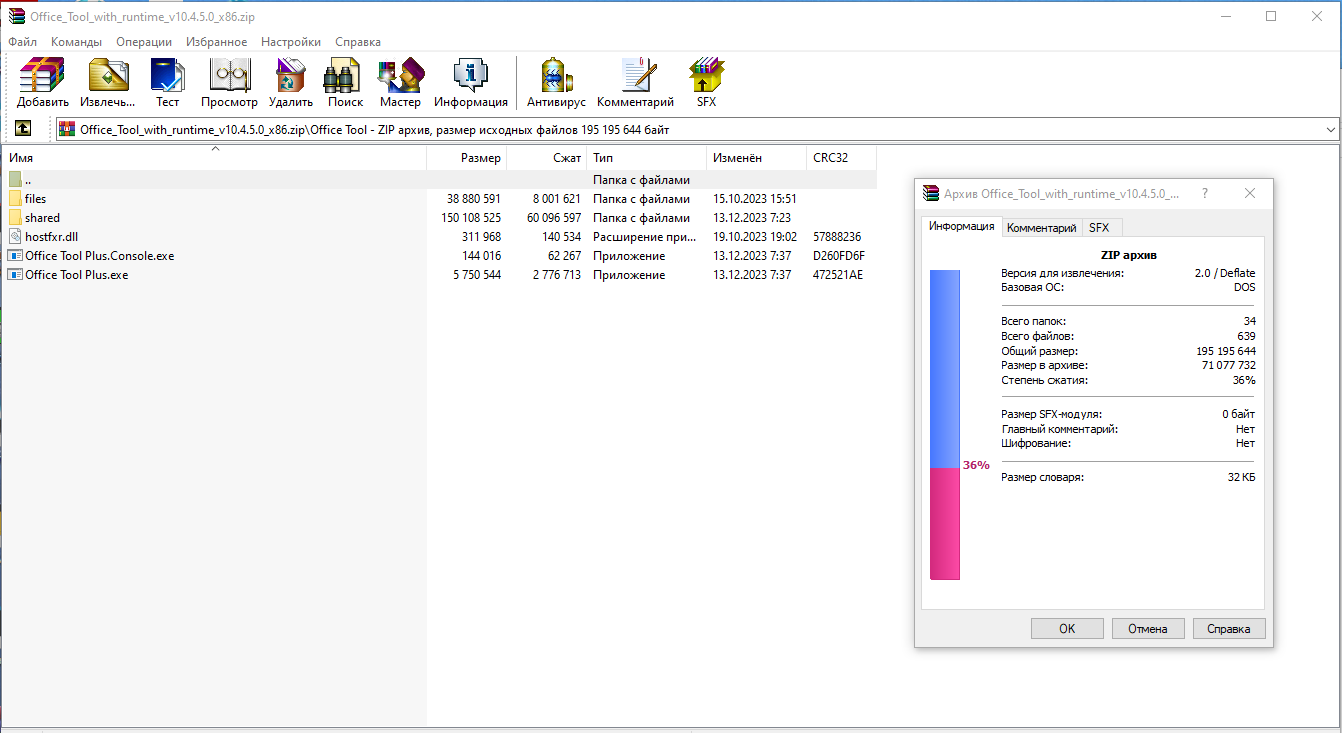Click the Антивирус scan icon

(555, 82)
